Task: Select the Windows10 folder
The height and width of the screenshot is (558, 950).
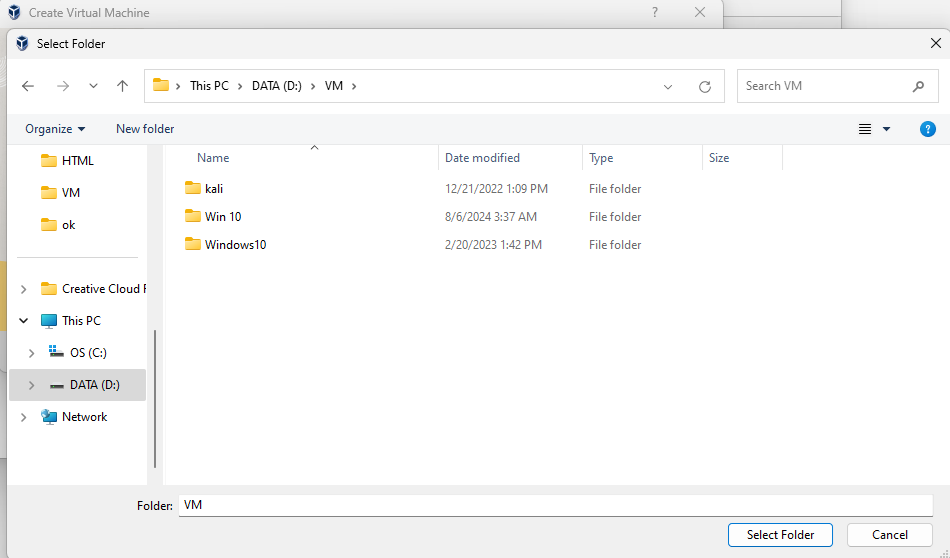Action: [236, 245]
